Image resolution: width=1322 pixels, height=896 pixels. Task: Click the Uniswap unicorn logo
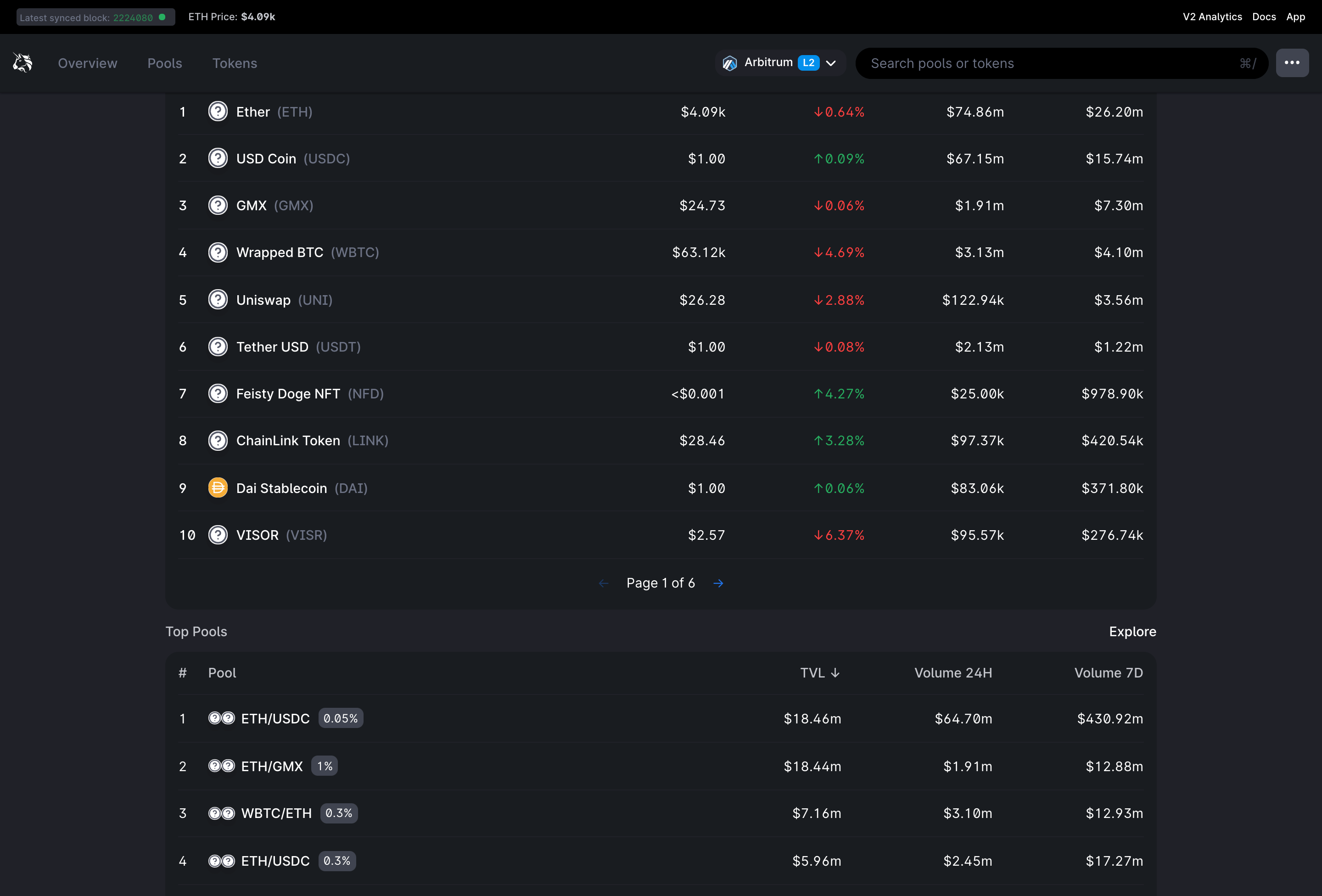point(22,62)
